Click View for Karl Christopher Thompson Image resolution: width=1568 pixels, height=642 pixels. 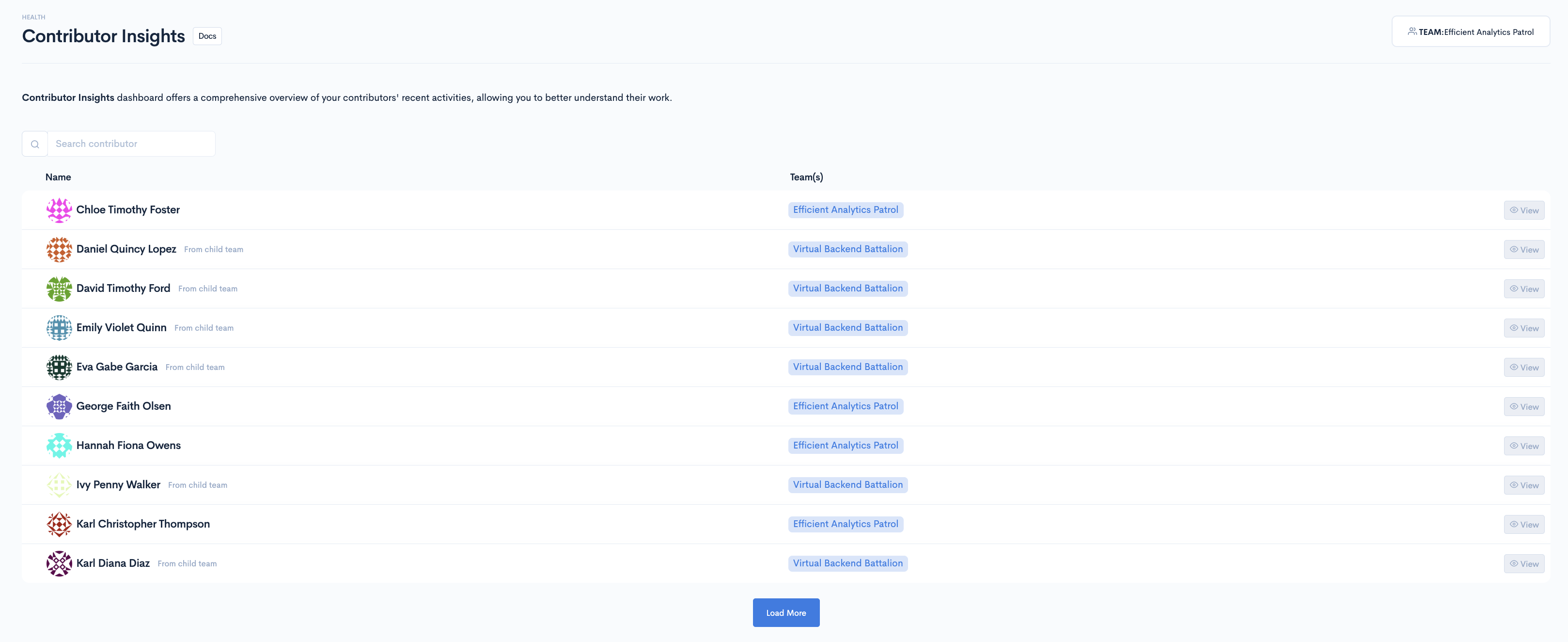(1523, 525)
